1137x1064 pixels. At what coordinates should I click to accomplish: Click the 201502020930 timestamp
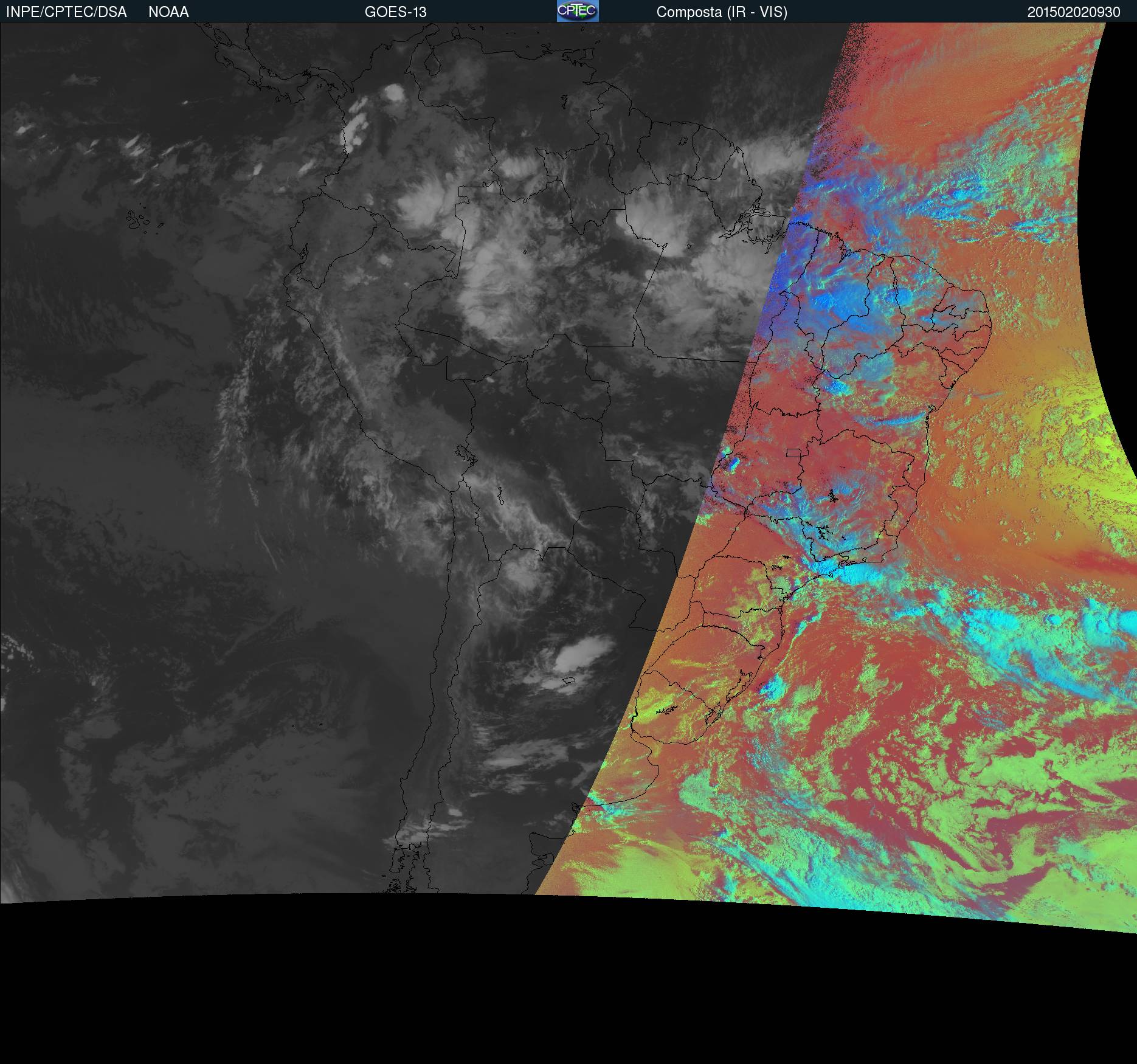(1074, 12)
